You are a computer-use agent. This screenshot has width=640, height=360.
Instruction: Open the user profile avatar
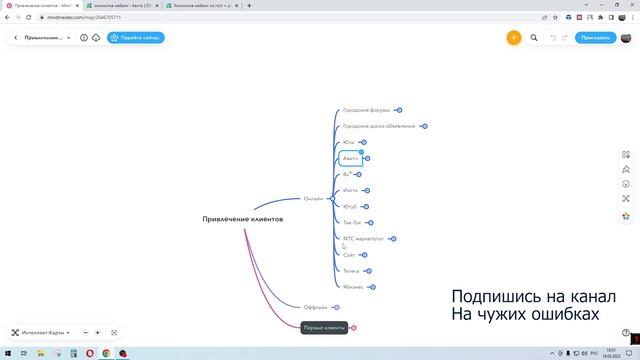(626, 38)
